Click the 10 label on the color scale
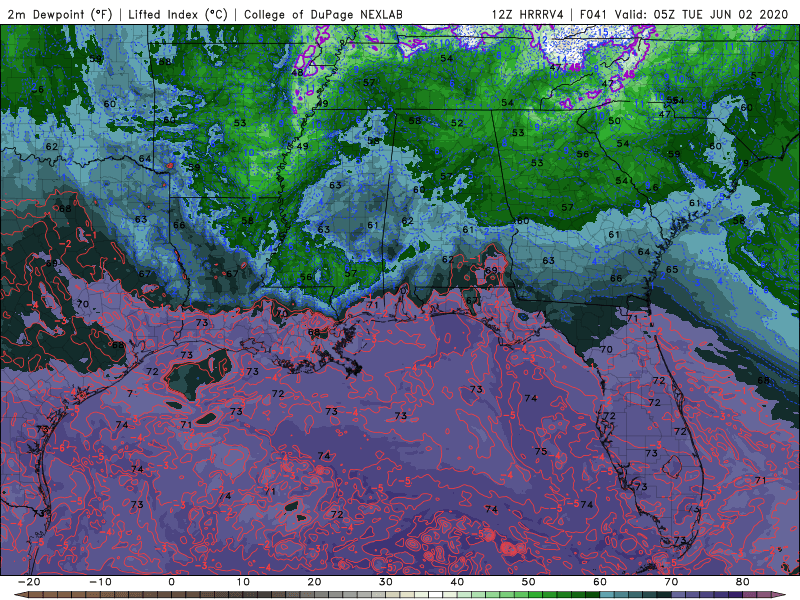This screenshot has width=800, height=600. coord(243,582)
